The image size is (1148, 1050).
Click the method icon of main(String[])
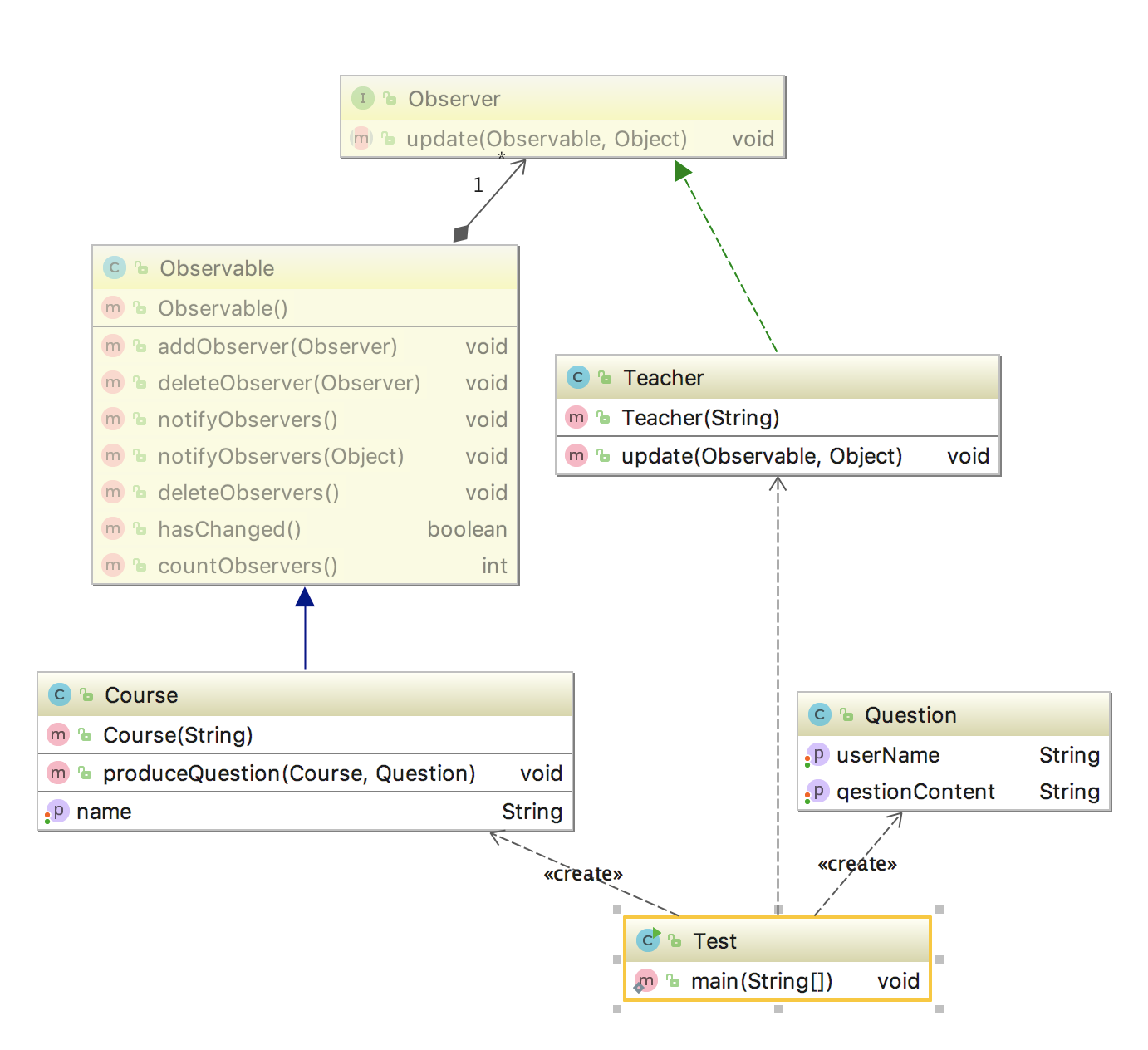[645, 981]
